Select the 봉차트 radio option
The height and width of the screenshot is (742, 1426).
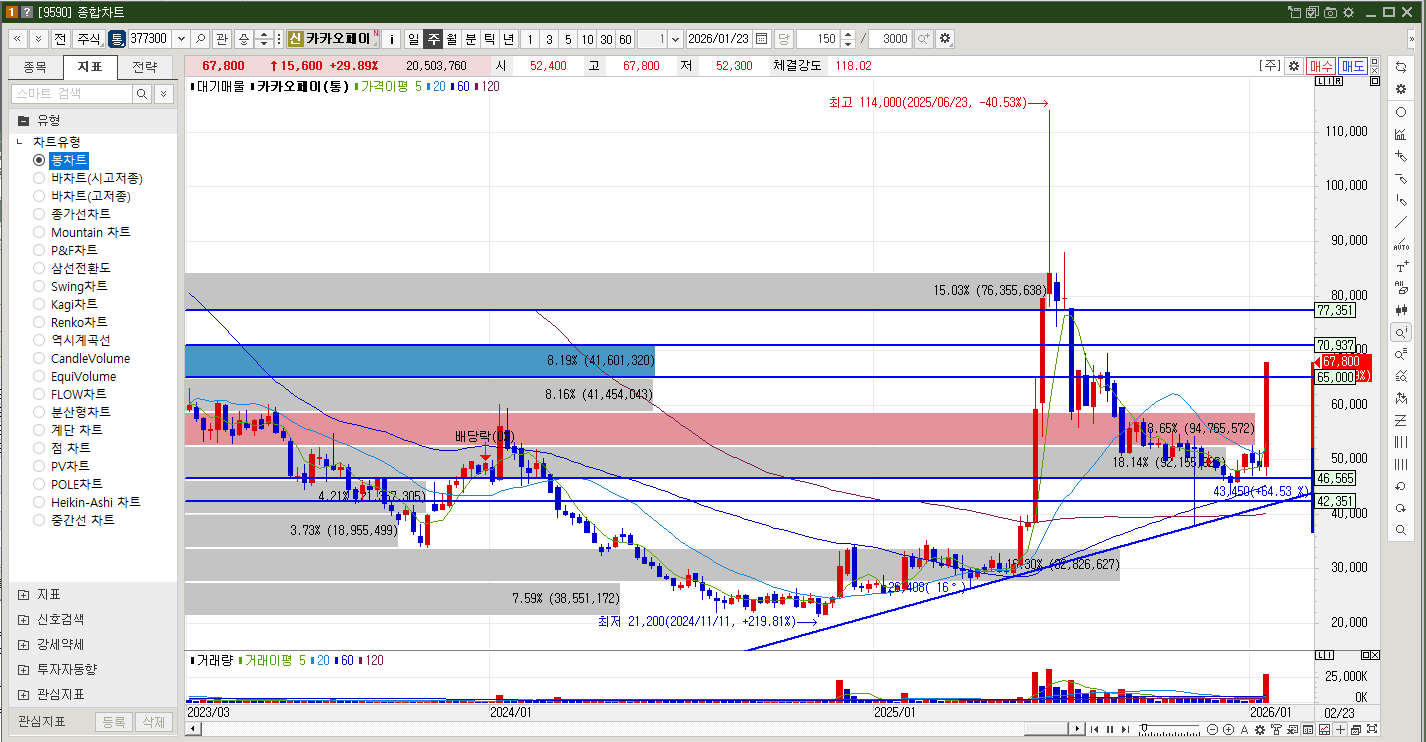point(40,160)
